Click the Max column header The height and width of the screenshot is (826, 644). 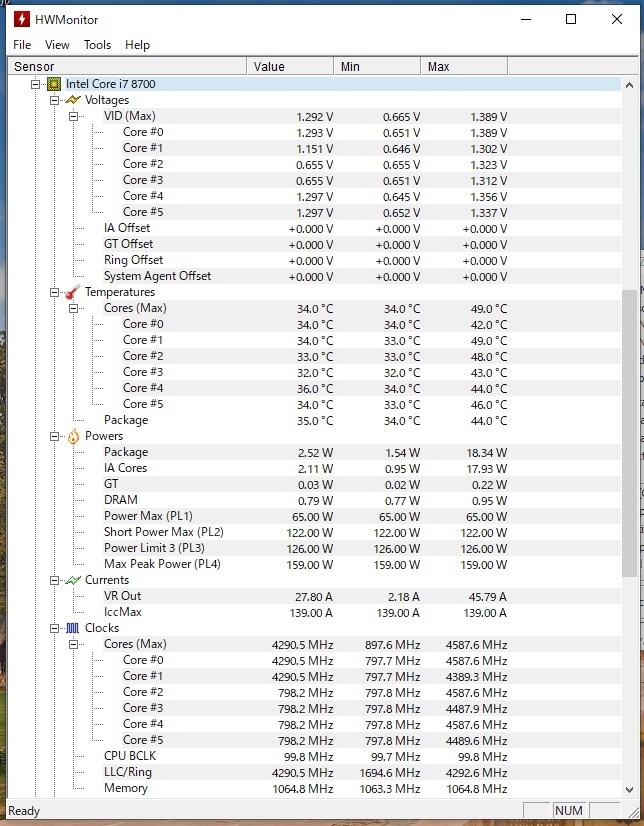coord(462,67)
